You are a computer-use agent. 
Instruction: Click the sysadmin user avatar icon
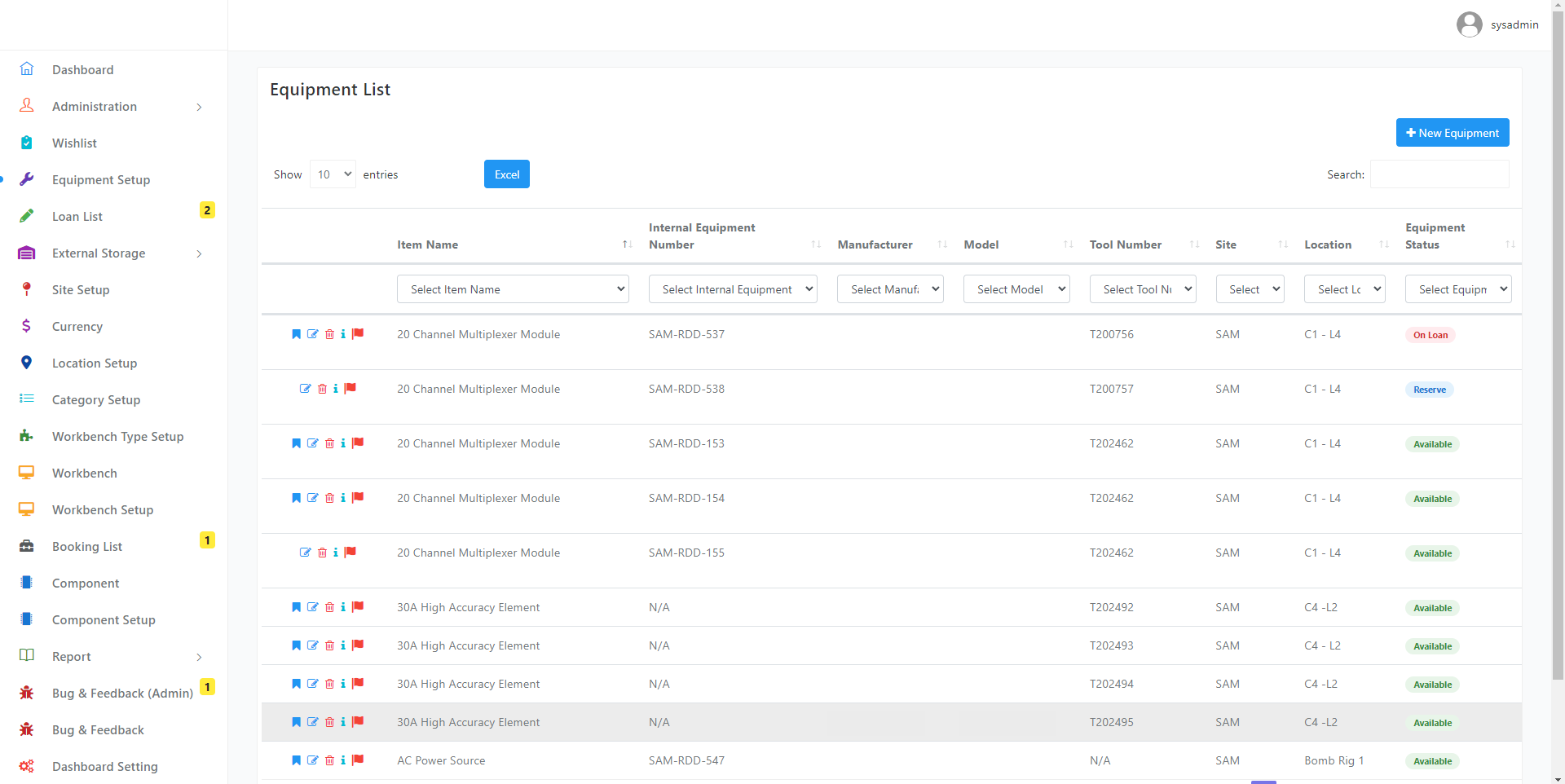point(1469,24)
